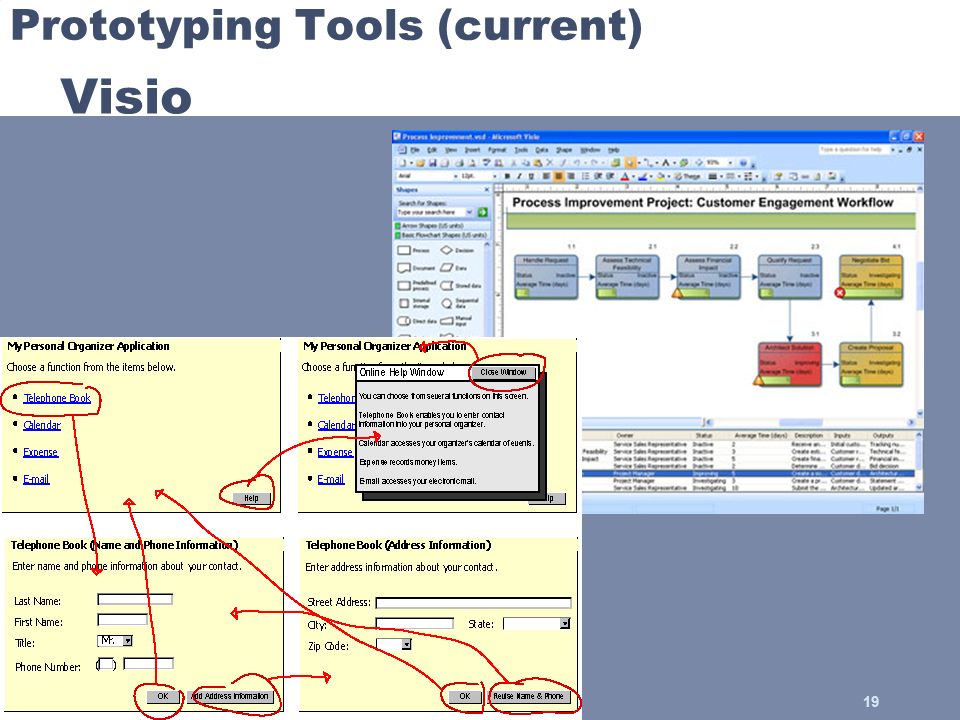The image size is (960, 720).
Task: Open the File menu in Visio
Action: 415,150
